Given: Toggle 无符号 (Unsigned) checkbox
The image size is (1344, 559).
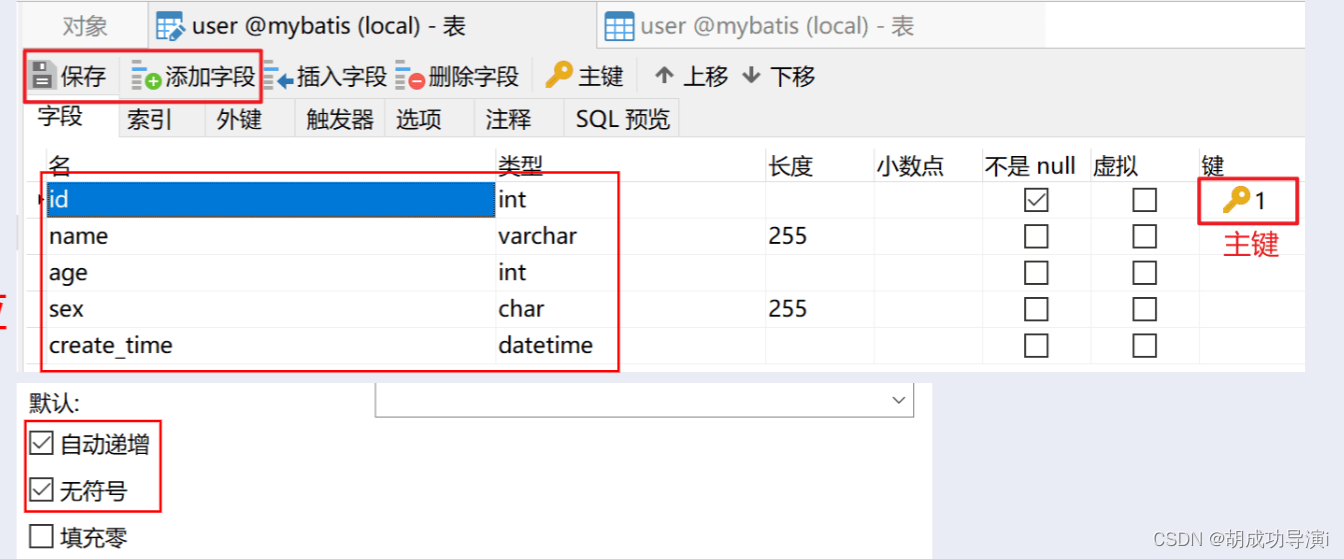Looking at the screenshot, I should point(41,491).
